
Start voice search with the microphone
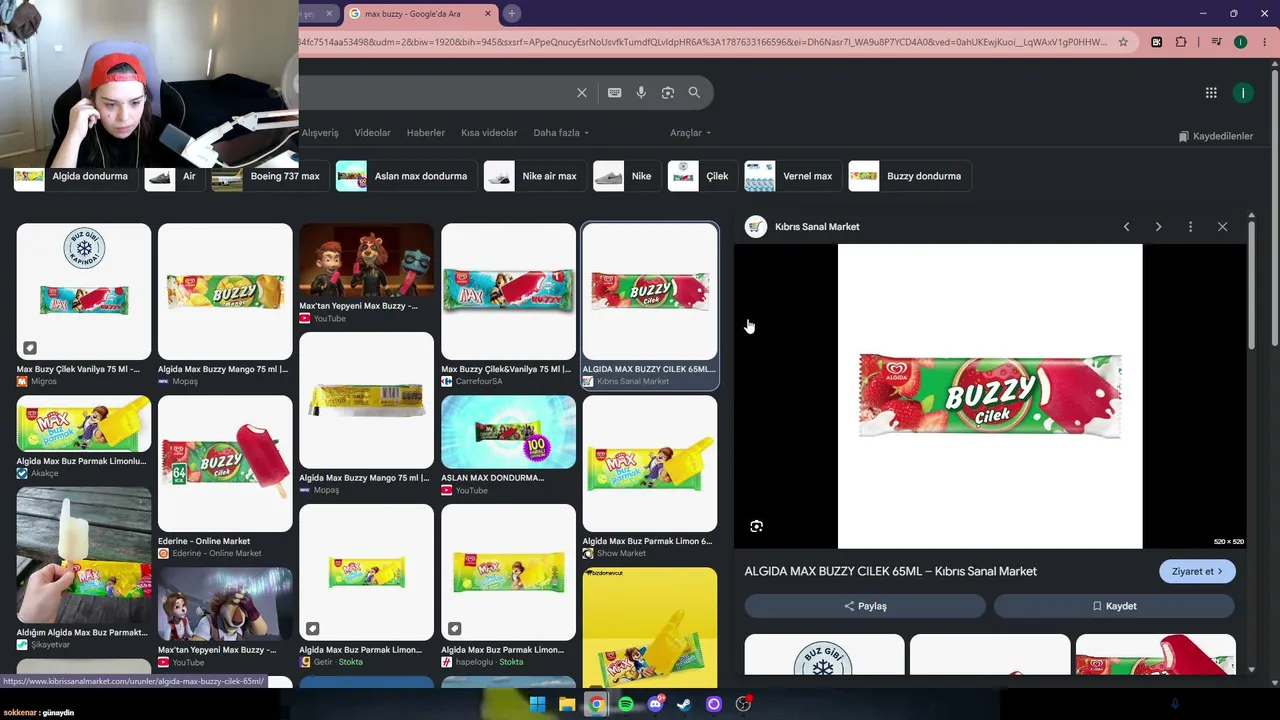click(x=641, y=93)
